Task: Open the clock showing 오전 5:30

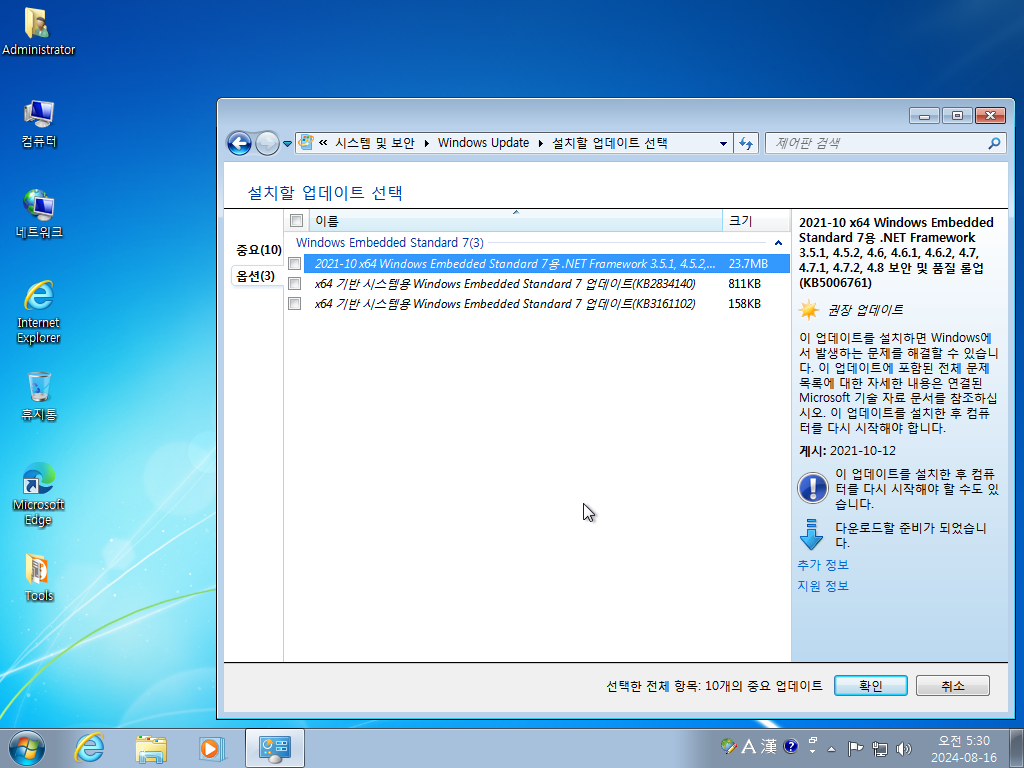Action: [x=964, y=748]
